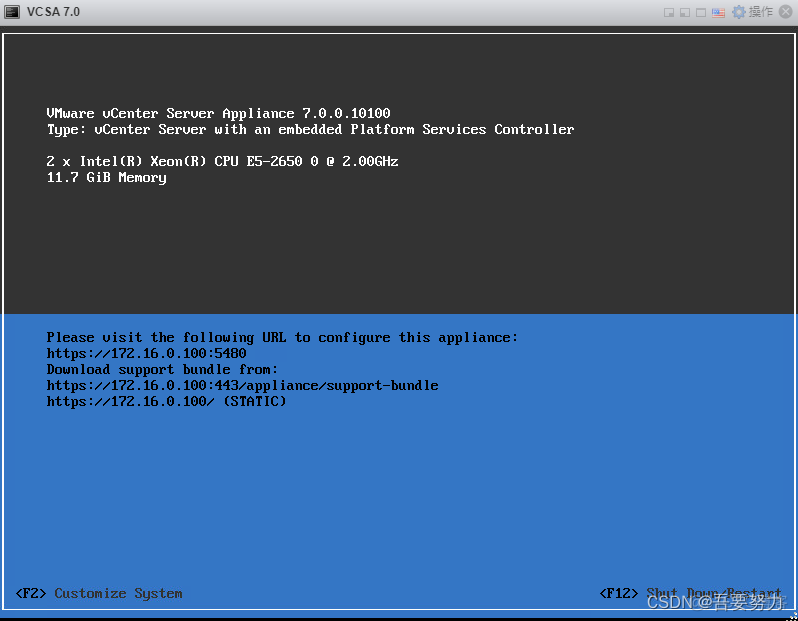Viewport: 798px width, 621px height.
Task: Click the support-bundle download URL text
Action: pos(242,385)
